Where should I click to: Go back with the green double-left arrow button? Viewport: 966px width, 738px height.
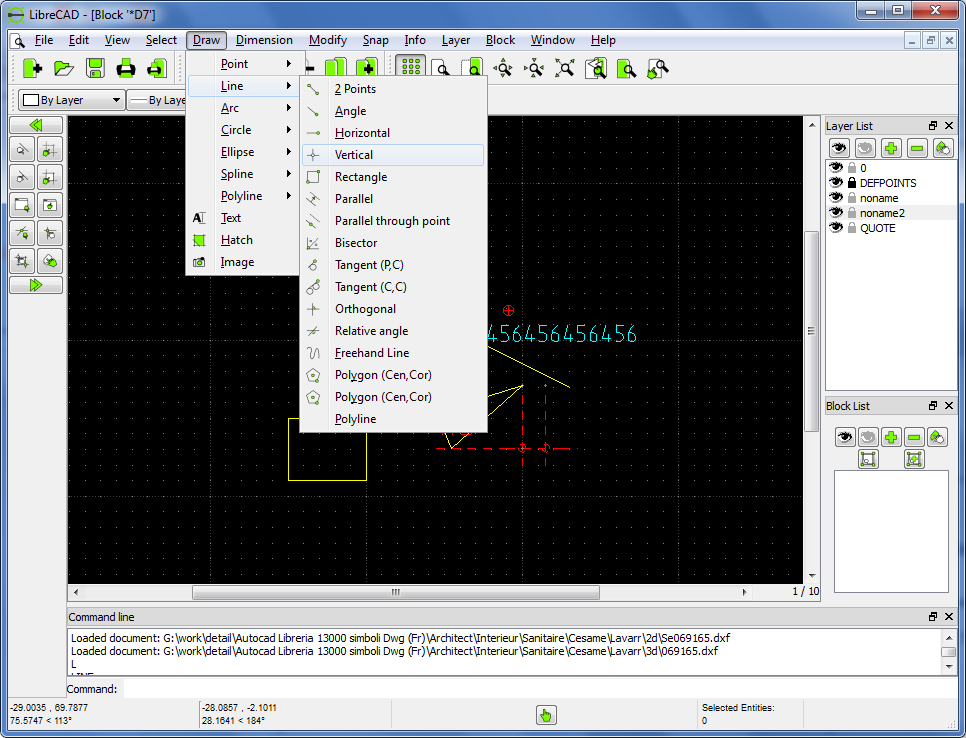(36, 125)
